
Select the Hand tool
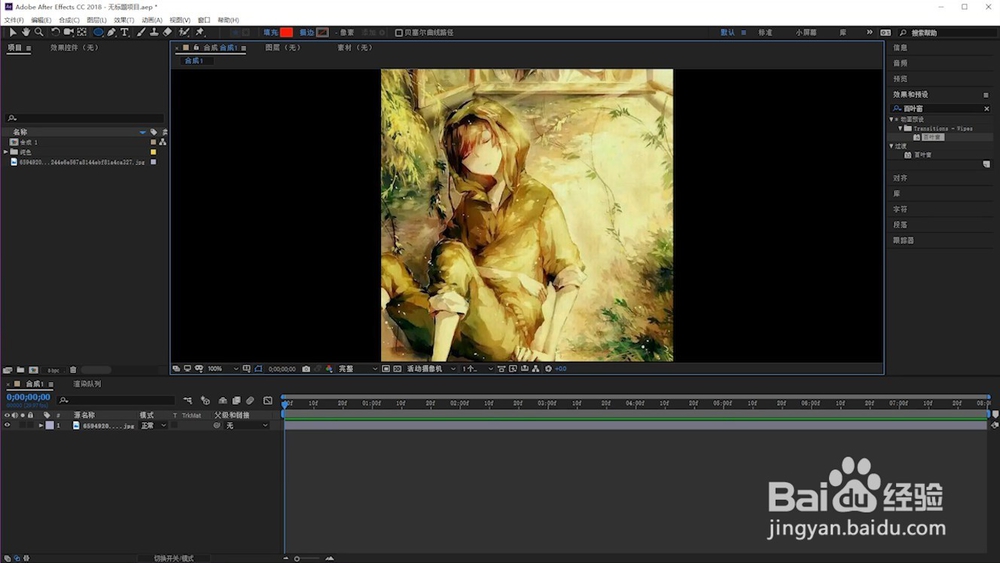click(x=26, y=32)
